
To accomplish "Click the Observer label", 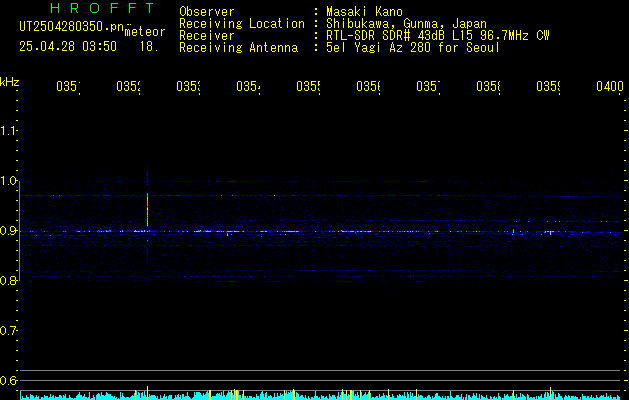I will (207, 12).
